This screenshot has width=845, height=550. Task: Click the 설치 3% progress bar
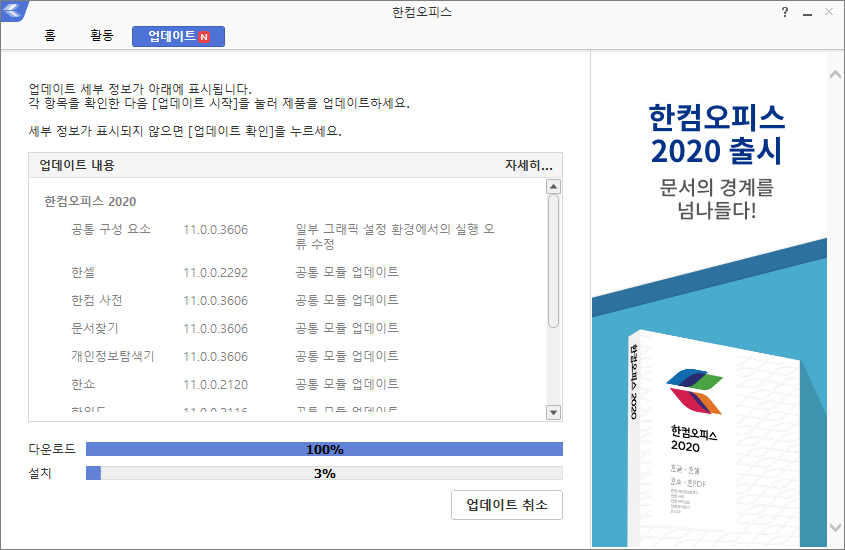(324, 473)
